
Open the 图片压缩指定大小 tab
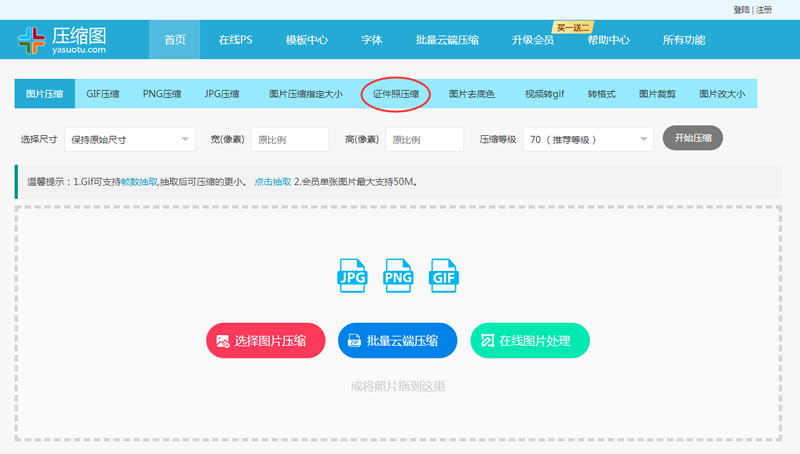(x=306, y=94)
